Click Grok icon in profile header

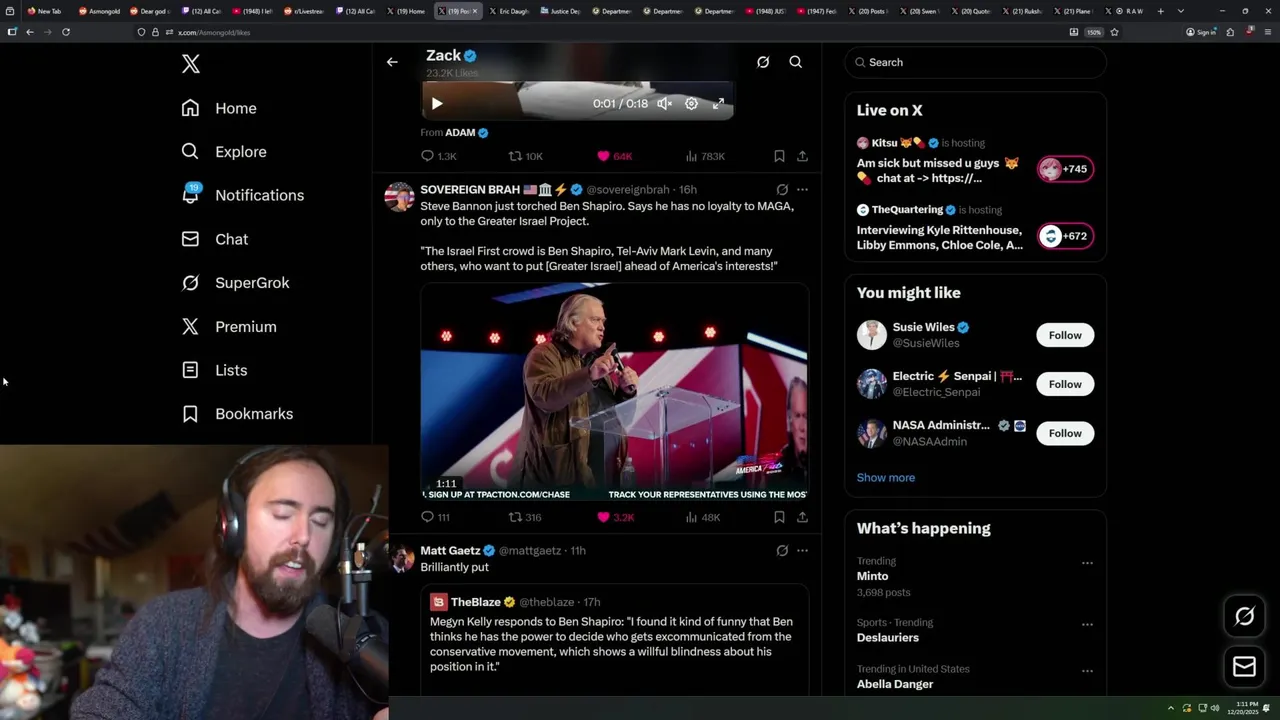(x=763, y=62)
